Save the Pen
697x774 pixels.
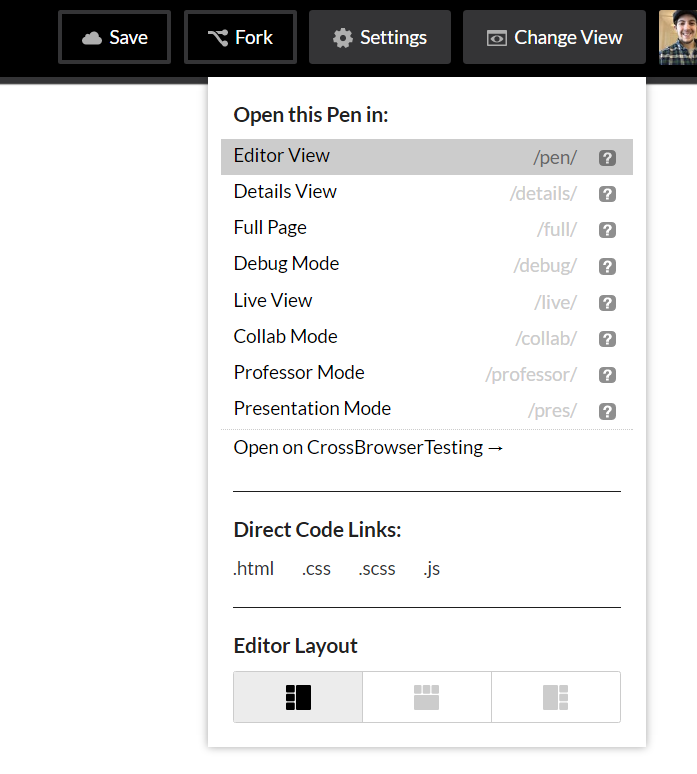click(115, 38)
